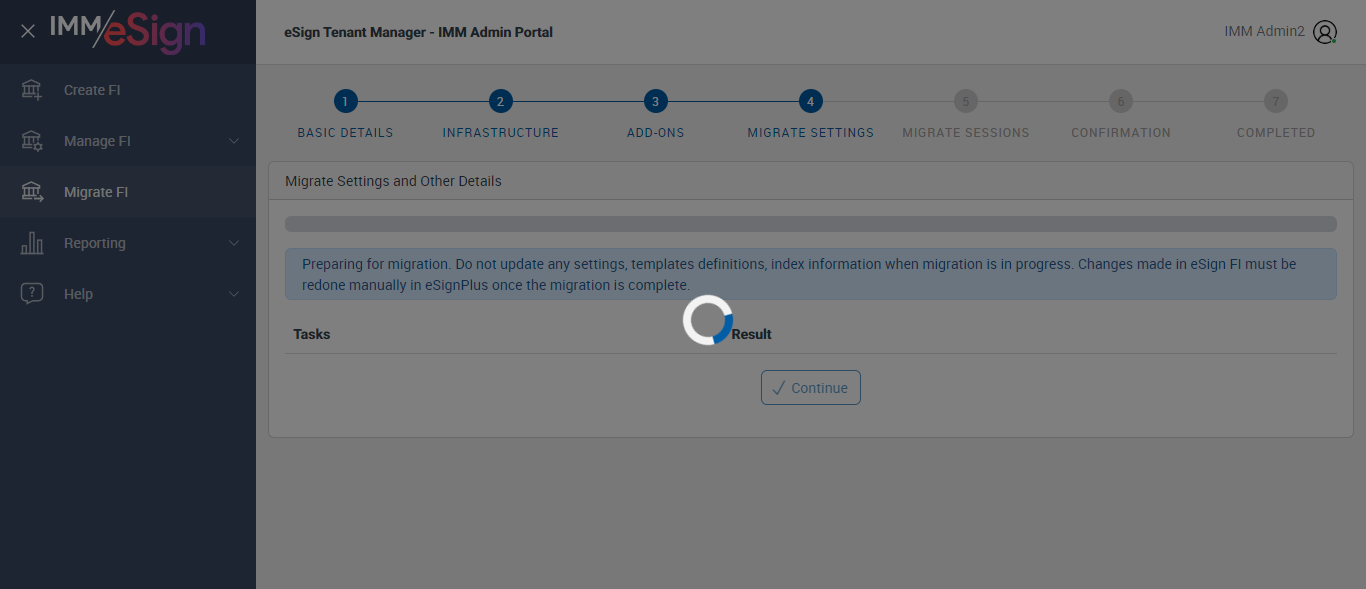Go to Confirmation step label
1366x589 pixels.
(1121, 132)
